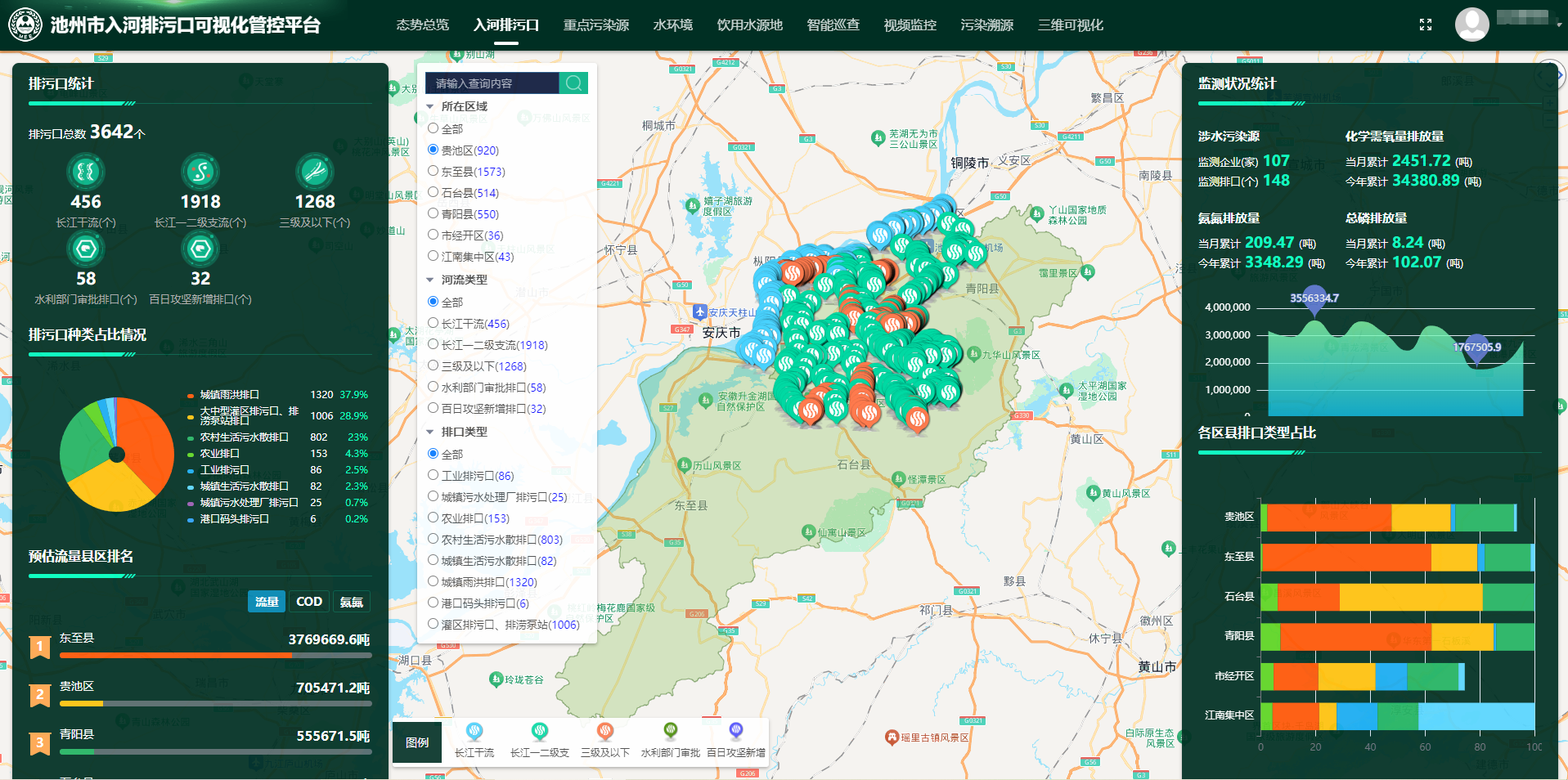Click the 图例 legend button
Viewport: 1568px width, 780px height.
(417, 742)
